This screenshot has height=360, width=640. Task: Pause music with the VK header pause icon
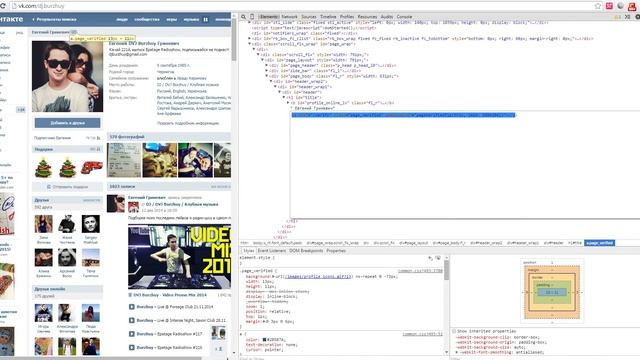click(x=206, y=19)
